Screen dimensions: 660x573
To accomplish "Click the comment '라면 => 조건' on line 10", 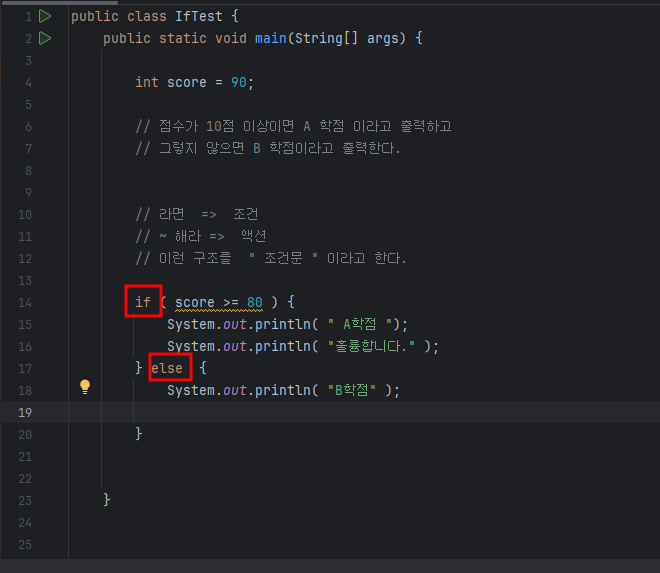I will pyautogui.click(x=197, y=214).
